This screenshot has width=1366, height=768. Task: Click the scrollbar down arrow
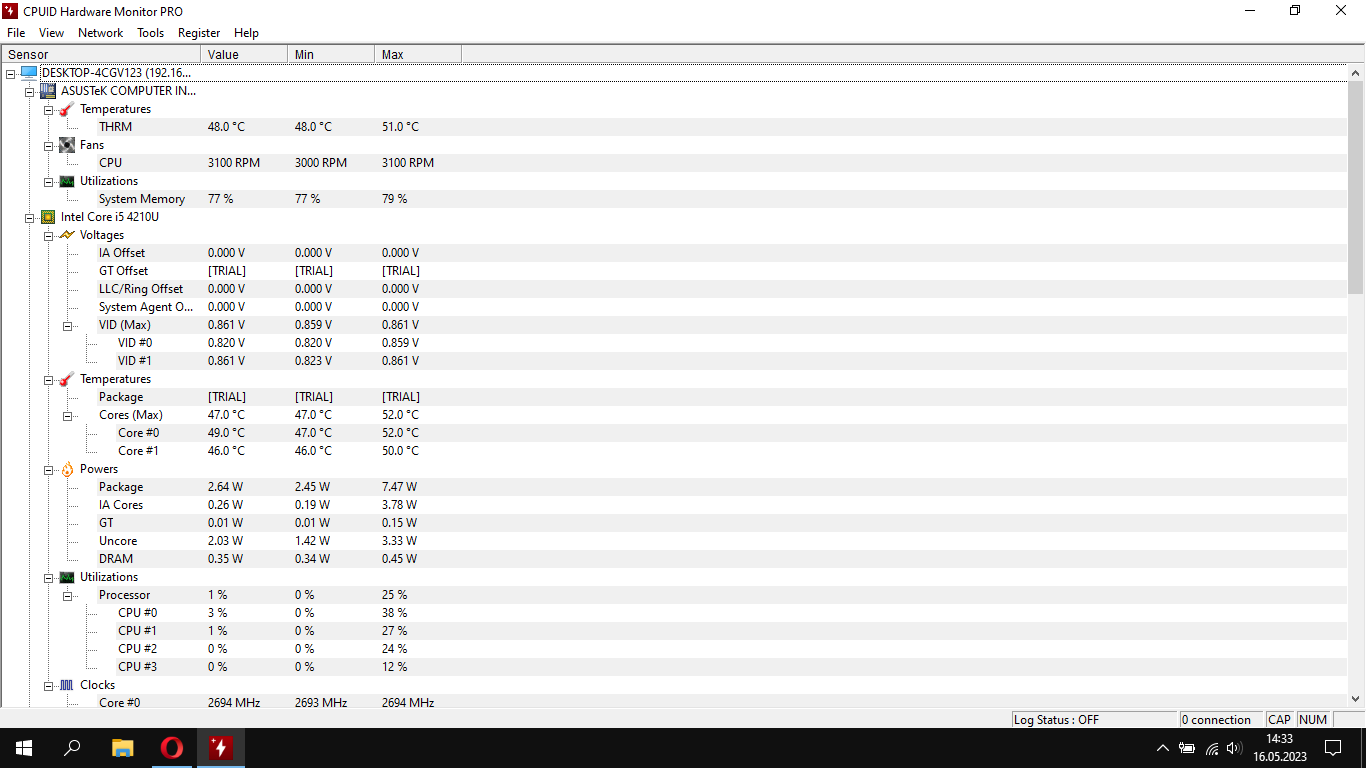point(1357,699)
